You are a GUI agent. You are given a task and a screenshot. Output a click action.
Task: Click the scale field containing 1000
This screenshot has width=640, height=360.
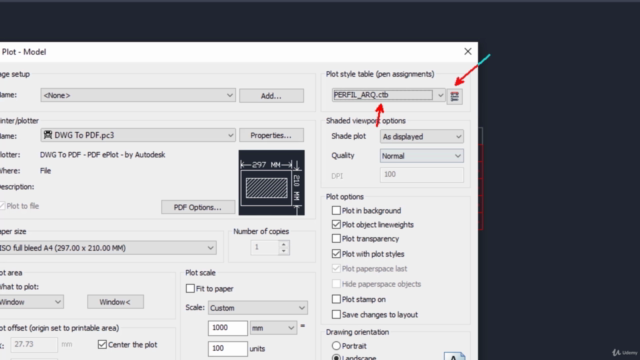point(228,328)
